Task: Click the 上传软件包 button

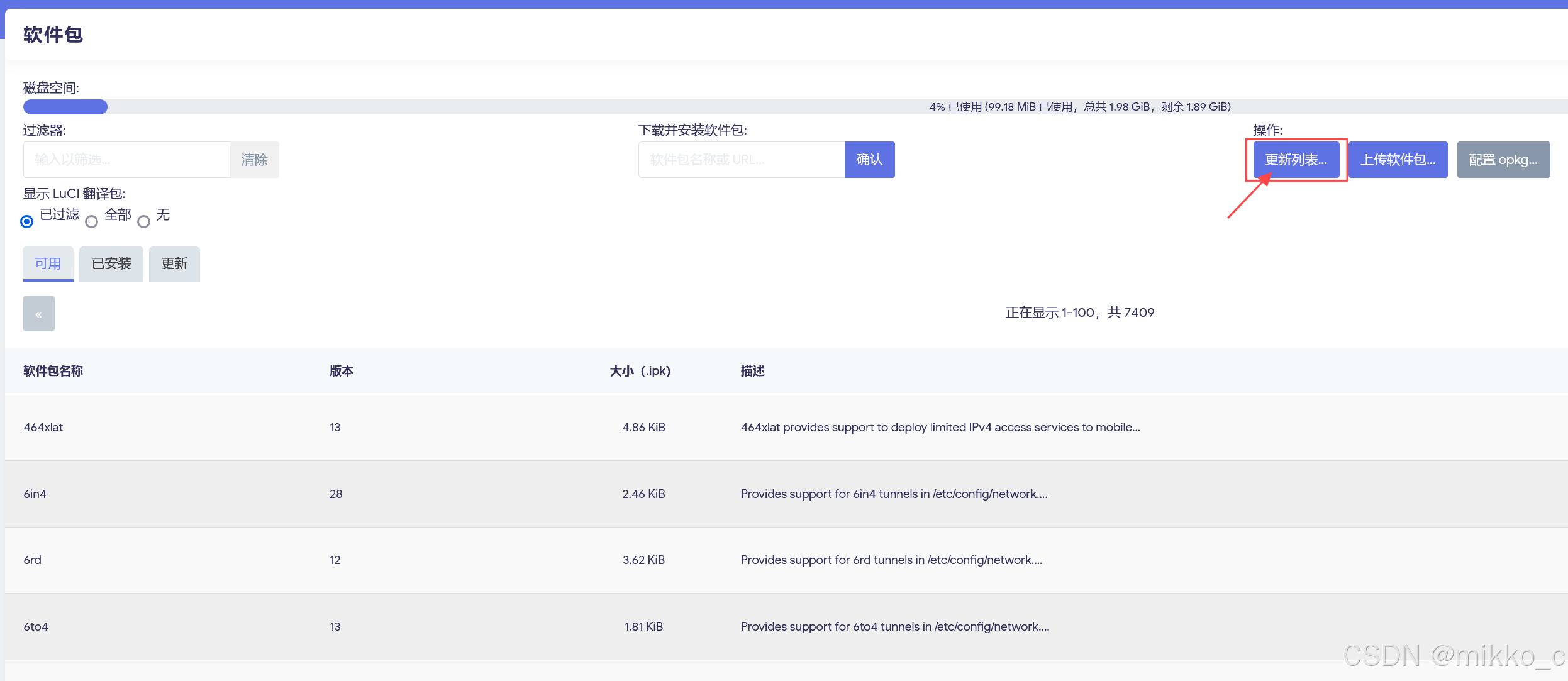Action: 1398,160
